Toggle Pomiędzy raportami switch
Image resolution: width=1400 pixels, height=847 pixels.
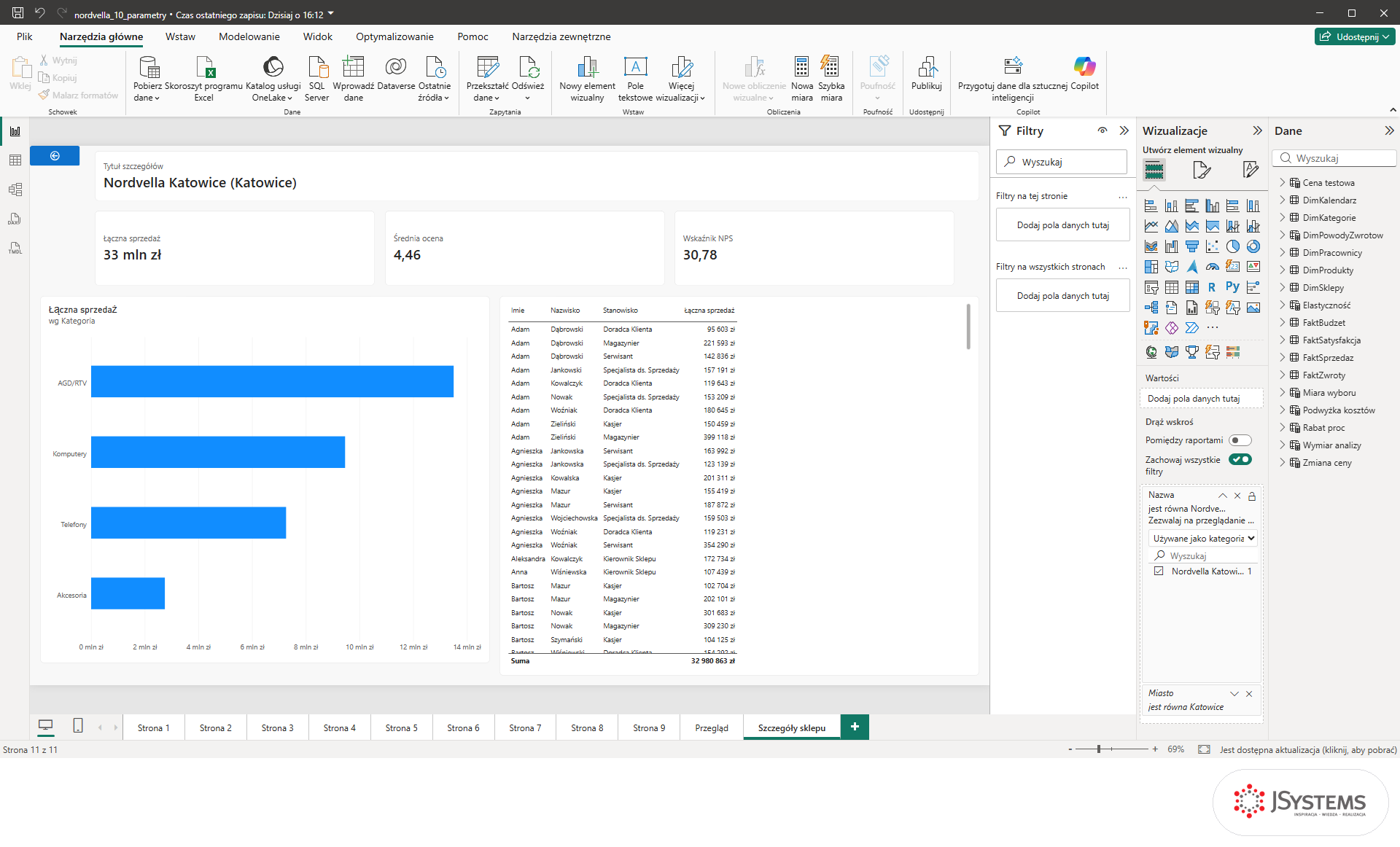click(x=1240, y=440)
